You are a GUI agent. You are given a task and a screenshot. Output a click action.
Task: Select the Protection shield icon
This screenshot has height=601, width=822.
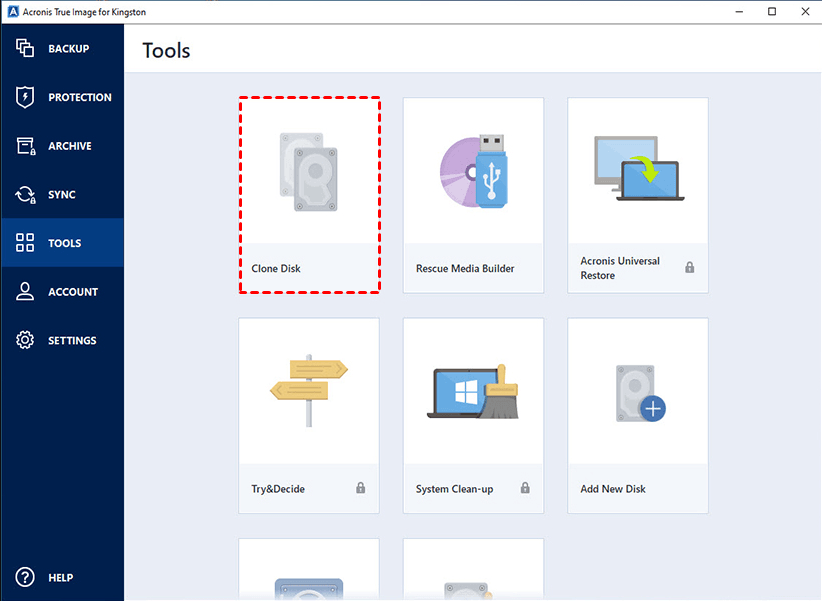tap(22, 97)
